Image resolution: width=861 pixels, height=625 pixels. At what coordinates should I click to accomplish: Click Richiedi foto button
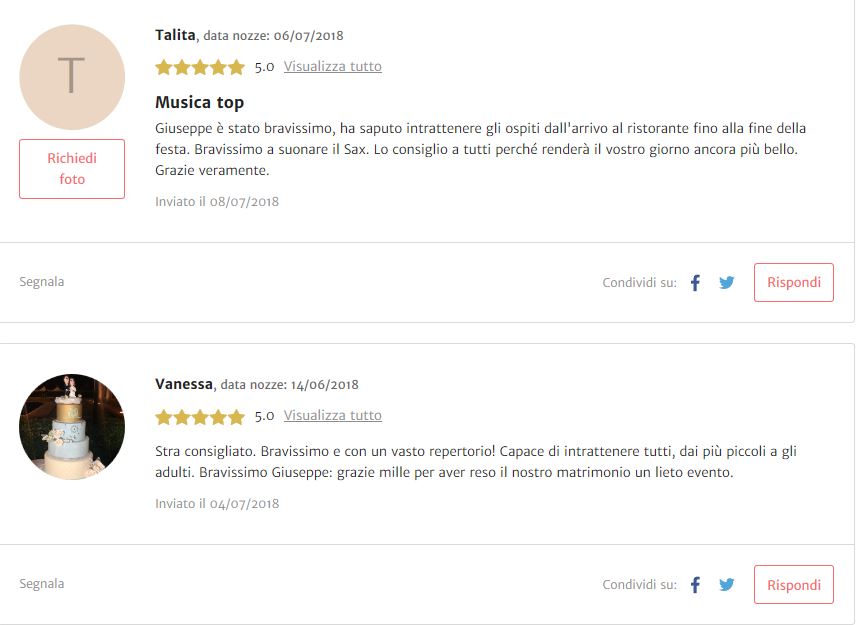click(72, 169)
